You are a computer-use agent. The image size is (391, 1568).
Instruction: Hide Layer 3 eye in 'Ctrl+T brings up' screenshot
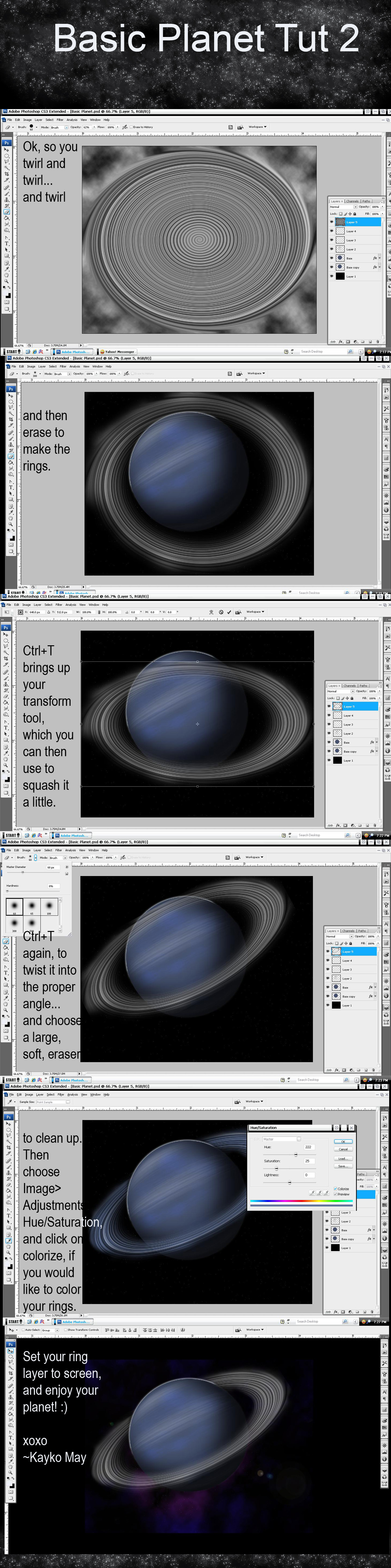[x=329, y=724]
